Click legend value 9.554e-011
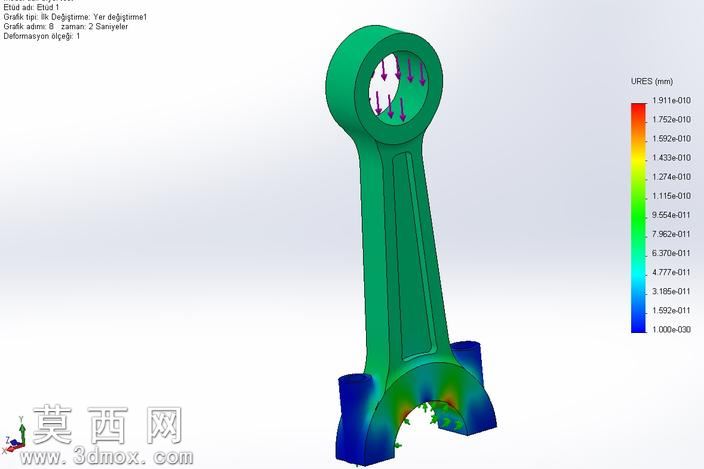The image size is (704, 469). coord(671,215)
